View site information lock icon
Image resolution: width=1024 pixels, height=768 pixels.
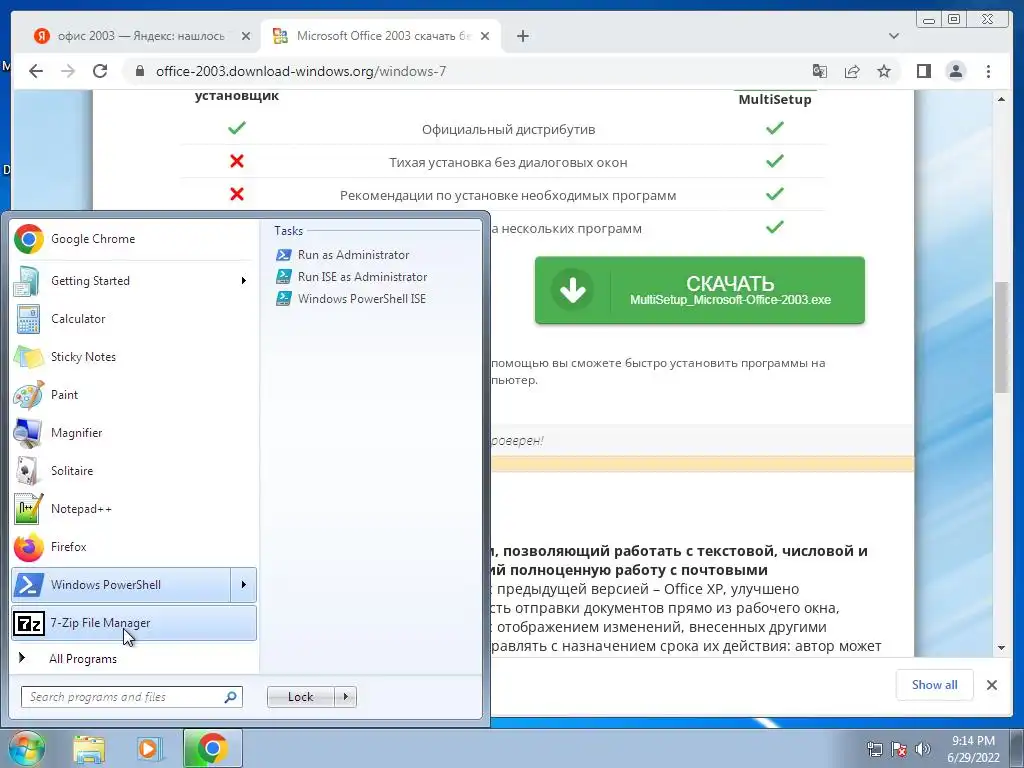coord(139,71)
